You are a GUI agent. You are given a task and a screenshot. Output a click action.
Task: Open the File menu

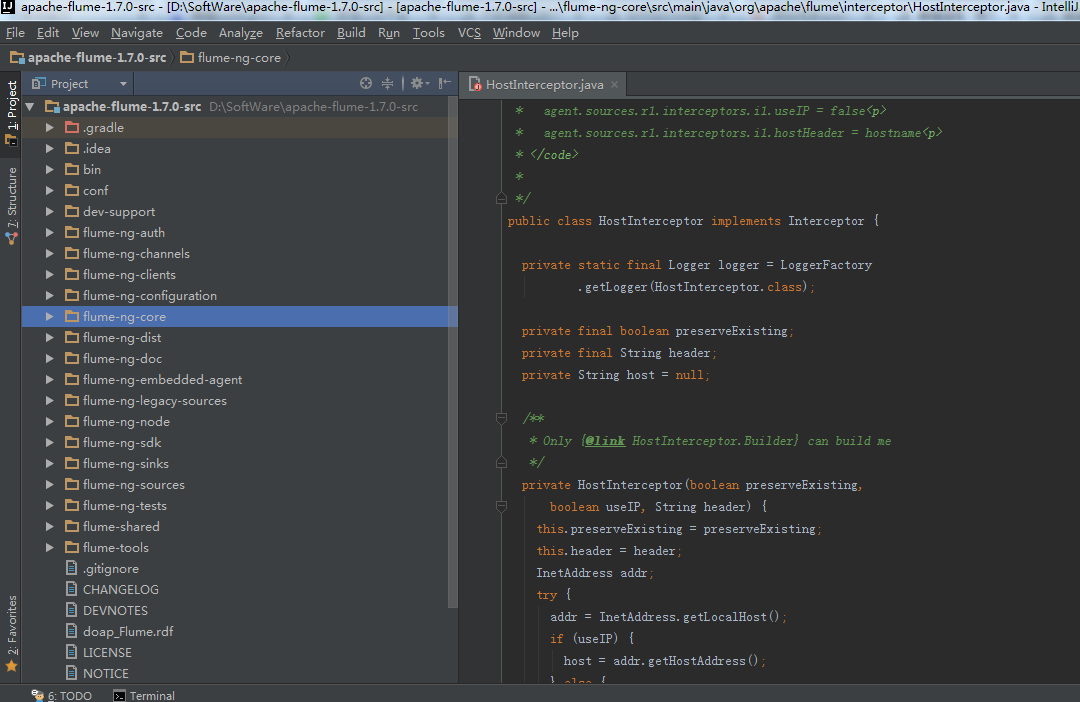15,32
